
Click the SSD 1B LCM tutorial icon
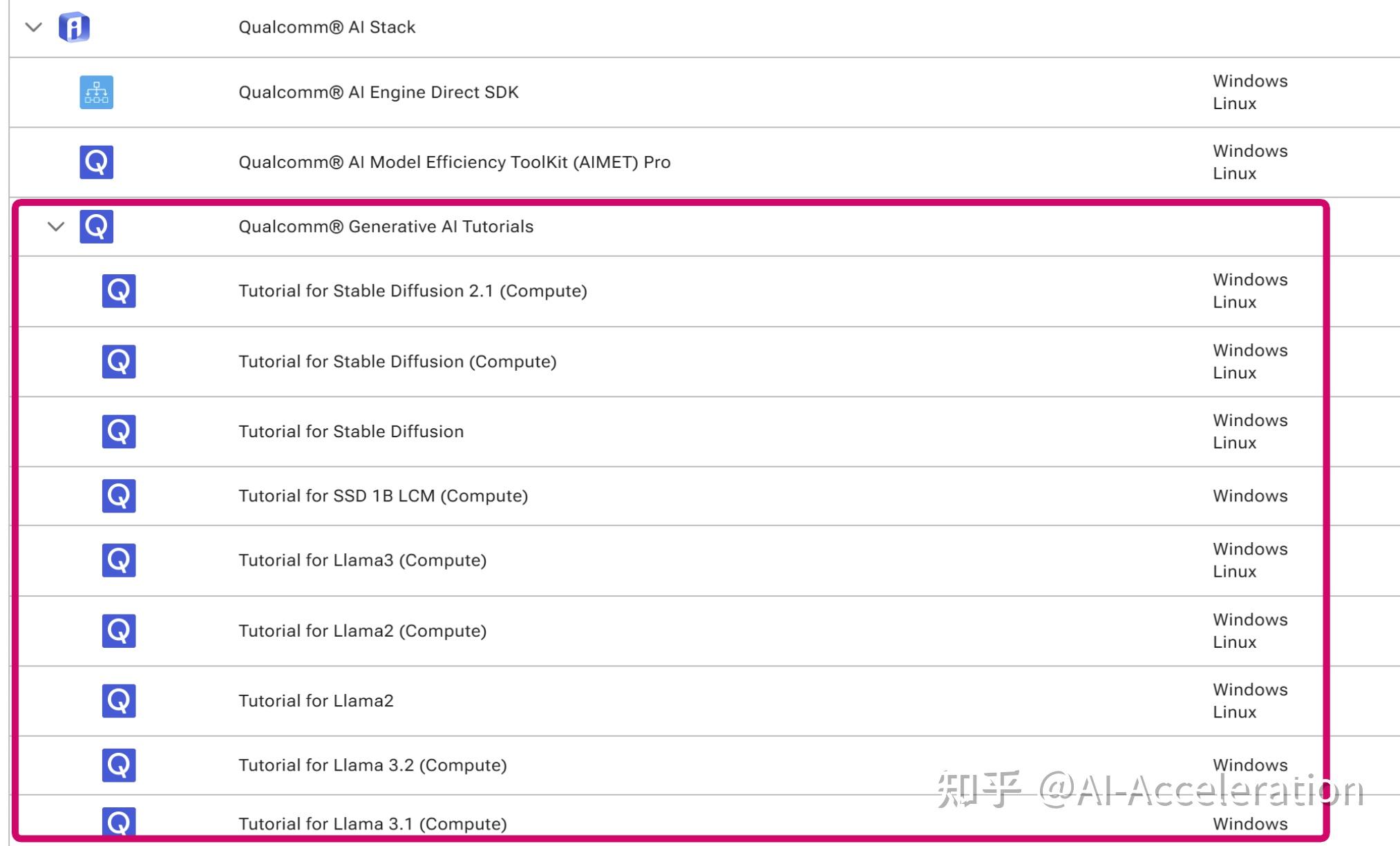point(119,496)
